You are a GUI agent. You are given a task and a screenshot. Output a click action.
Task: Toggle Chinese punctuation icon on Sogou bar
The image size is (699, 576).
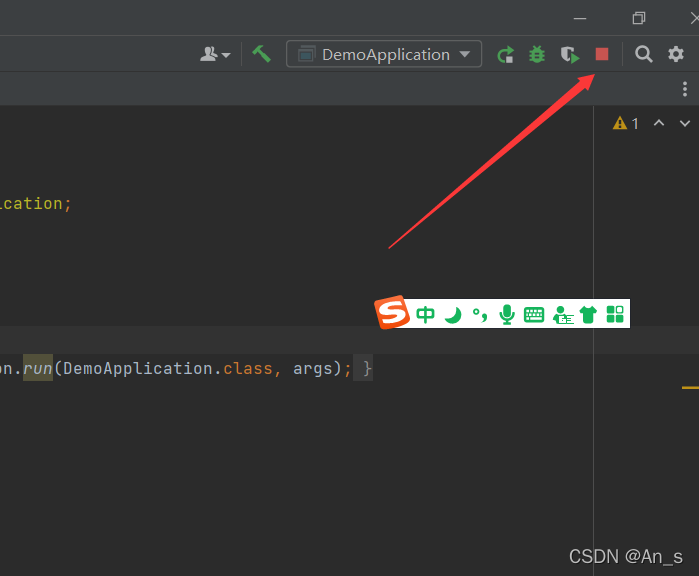pyautogui.click(x=480, y=315)
